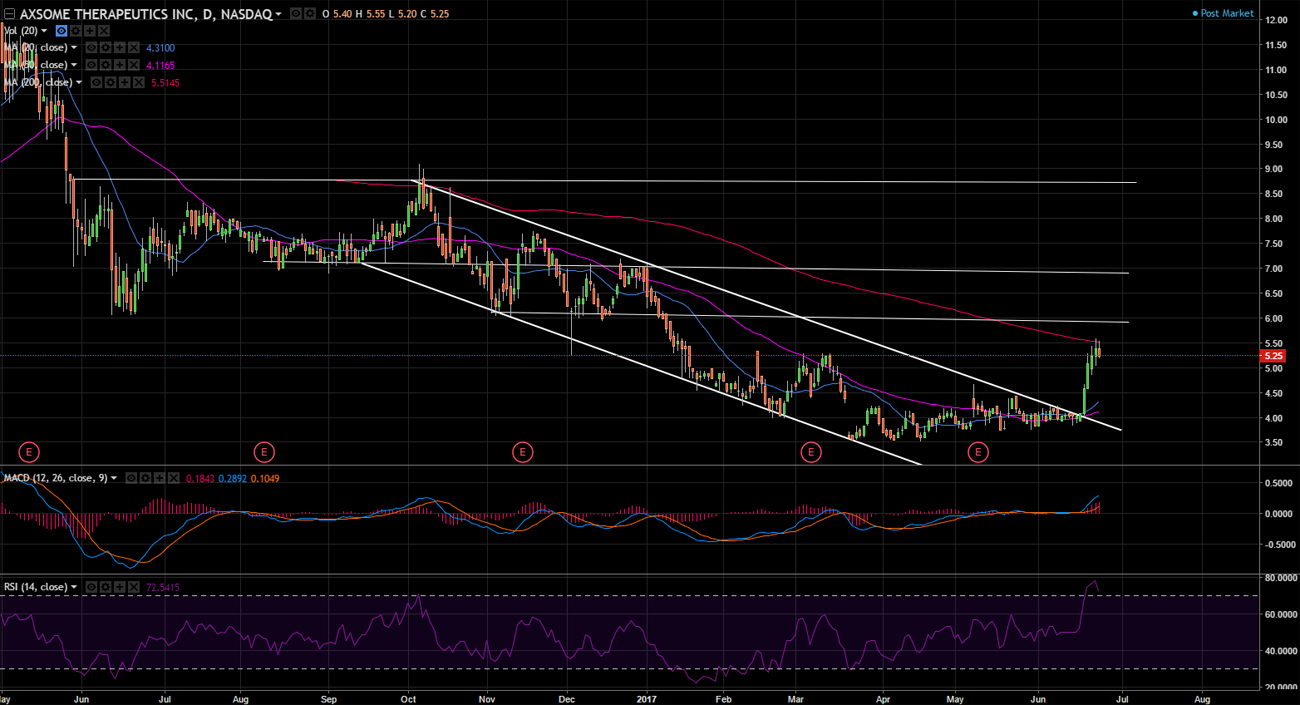Open the AXSOME THERAPEUTICS symbol dropdown arrow
This screenshot has width=1300, height=705.
(x=279, y=14)
